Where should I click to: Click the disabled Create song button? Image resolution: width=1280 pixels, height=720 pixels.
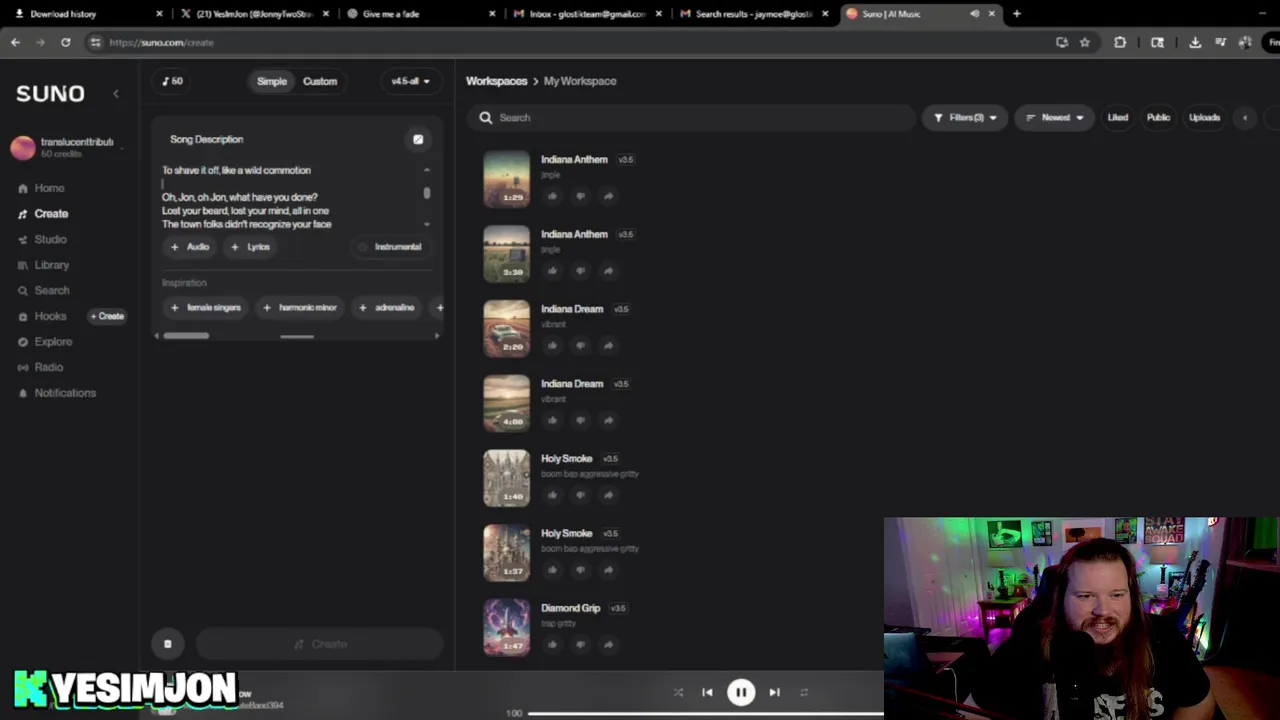[x=320, y=644]
